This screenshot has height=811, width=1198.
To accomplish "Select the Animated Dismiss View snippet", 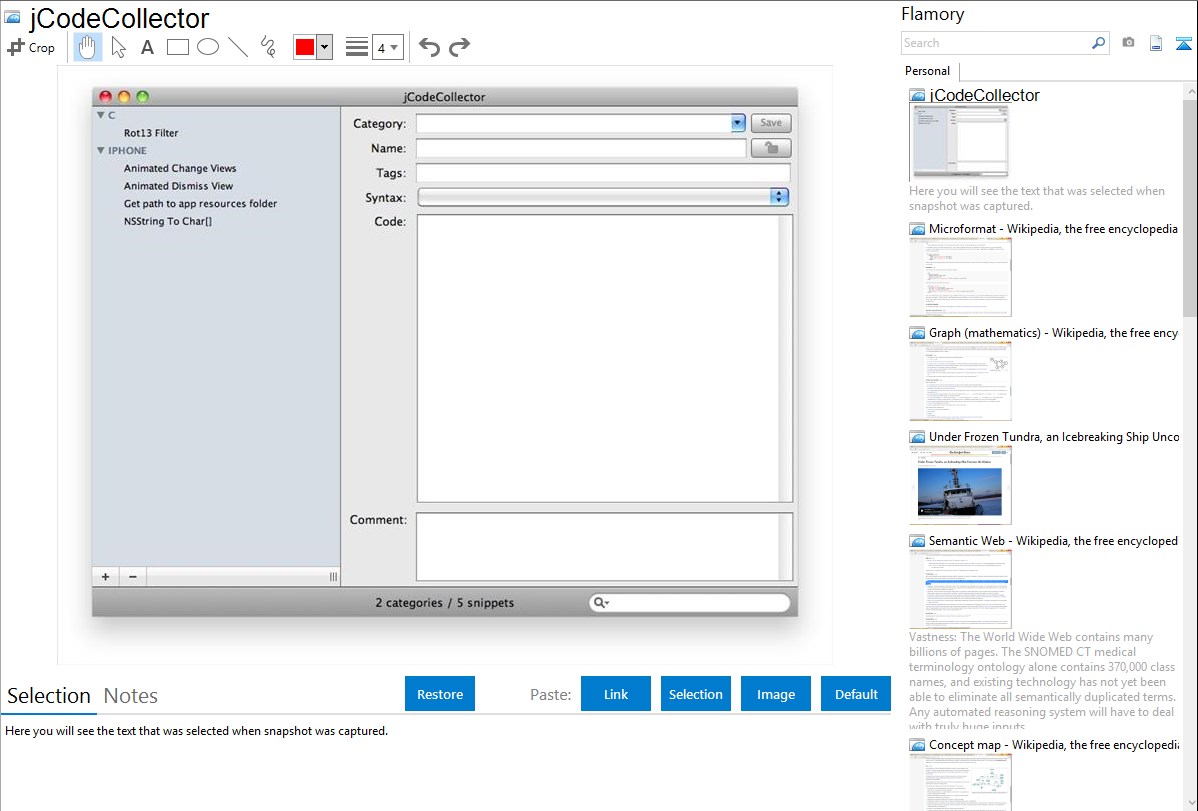I will (x=178, y=186).
